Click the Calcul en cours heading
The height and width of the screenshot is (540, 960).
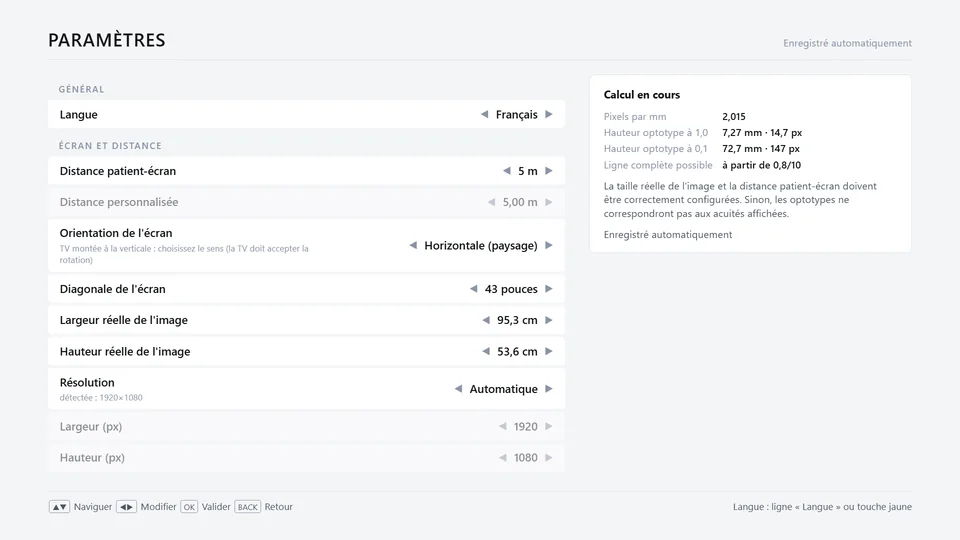coord(642,95)
